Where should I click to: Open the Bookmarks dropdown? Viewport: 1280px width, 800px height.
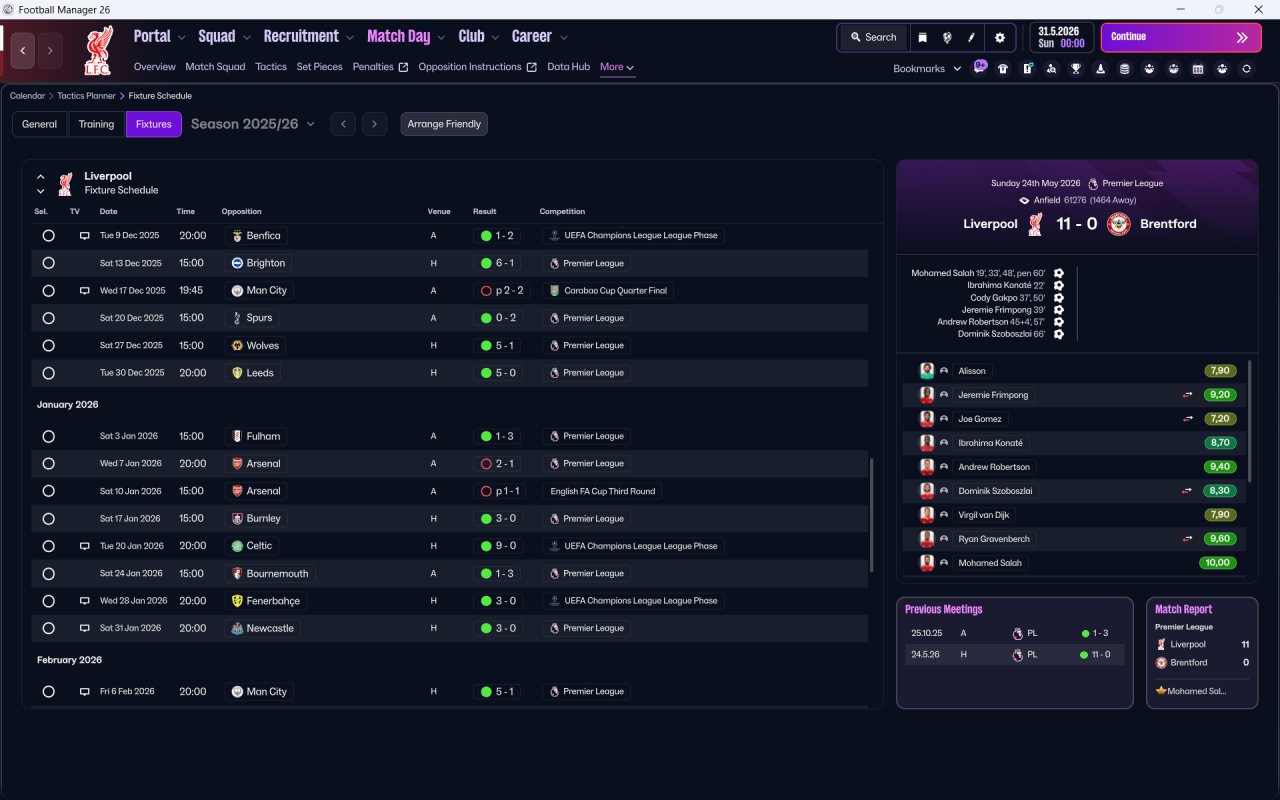[x=927, y=69]
